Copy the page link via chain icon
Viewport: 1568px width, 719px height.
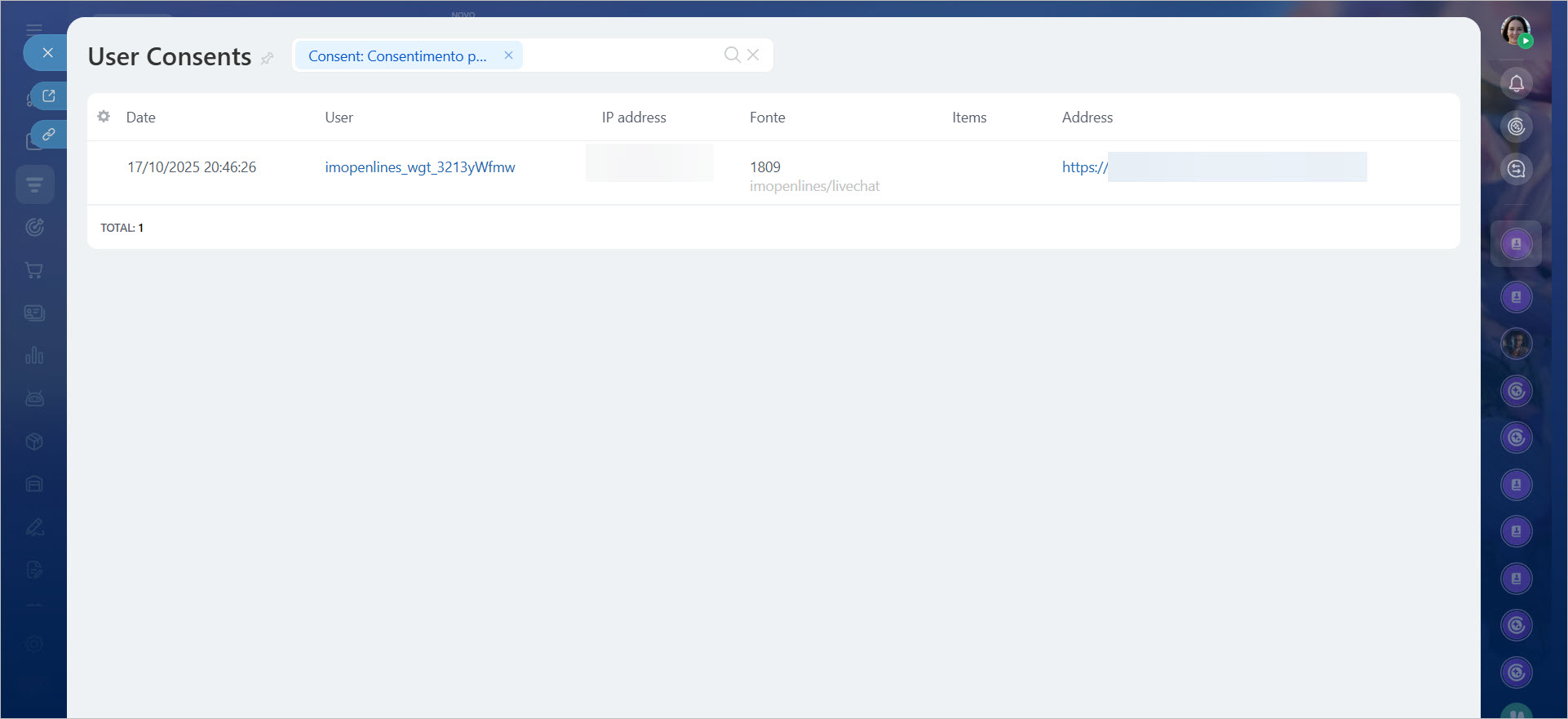click(x=49, y=135)
